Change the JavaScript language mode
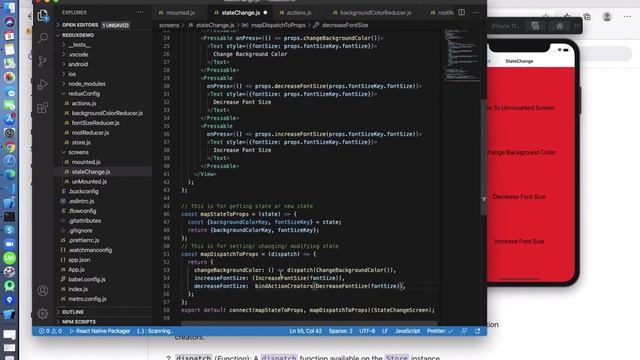The height and width of the screenshot is (360, 640). [407, 331]
